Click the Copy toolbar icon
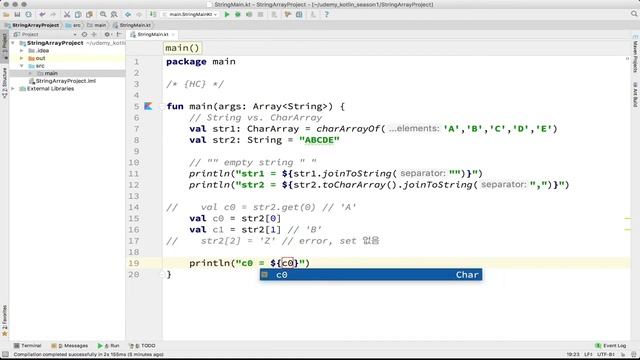Viewport: 640px width, 360px height. tap(78, 14)
